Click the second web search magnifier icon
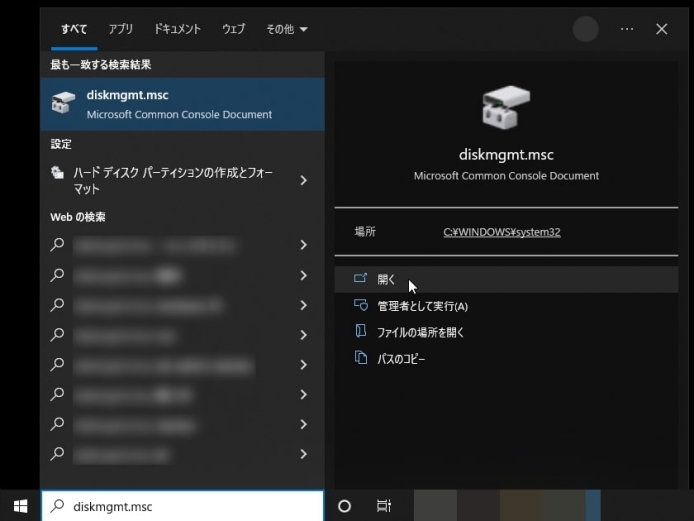 [57, 275]
